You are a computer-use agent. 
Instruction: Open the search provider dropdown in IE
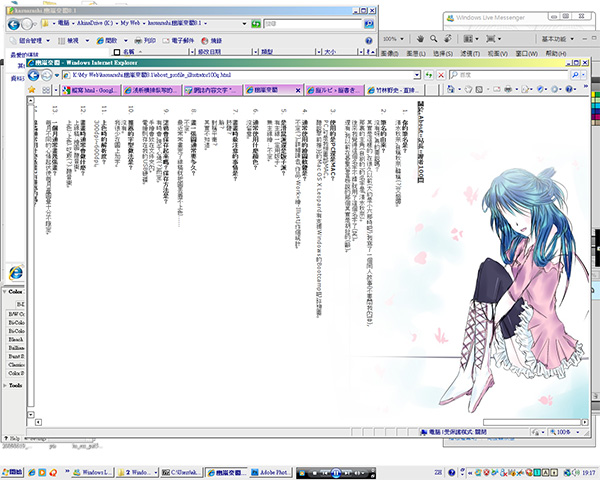pyautogui.click(x=584, y=75)
